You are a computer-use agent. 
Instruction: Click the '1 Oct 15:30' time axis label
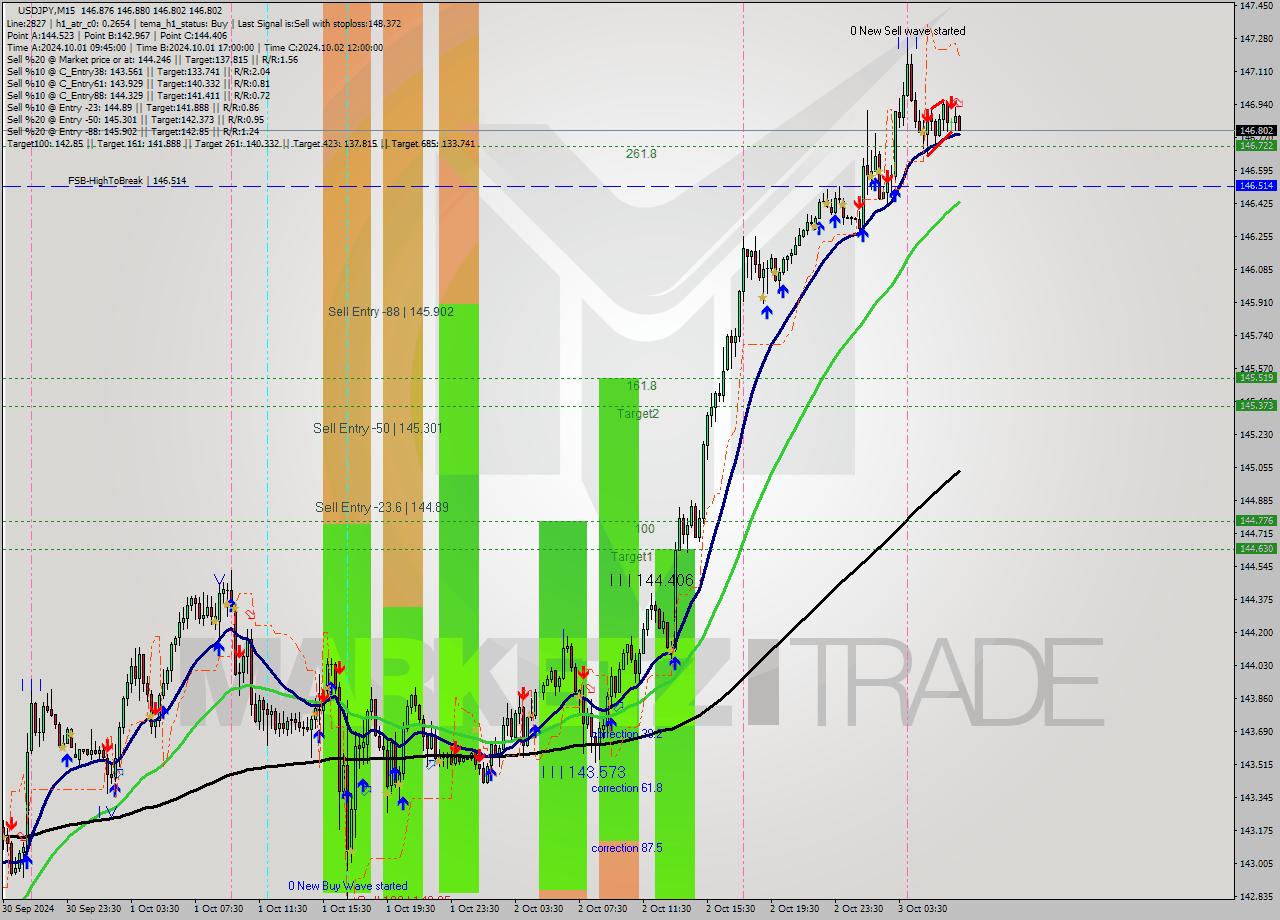pos(346,909)
